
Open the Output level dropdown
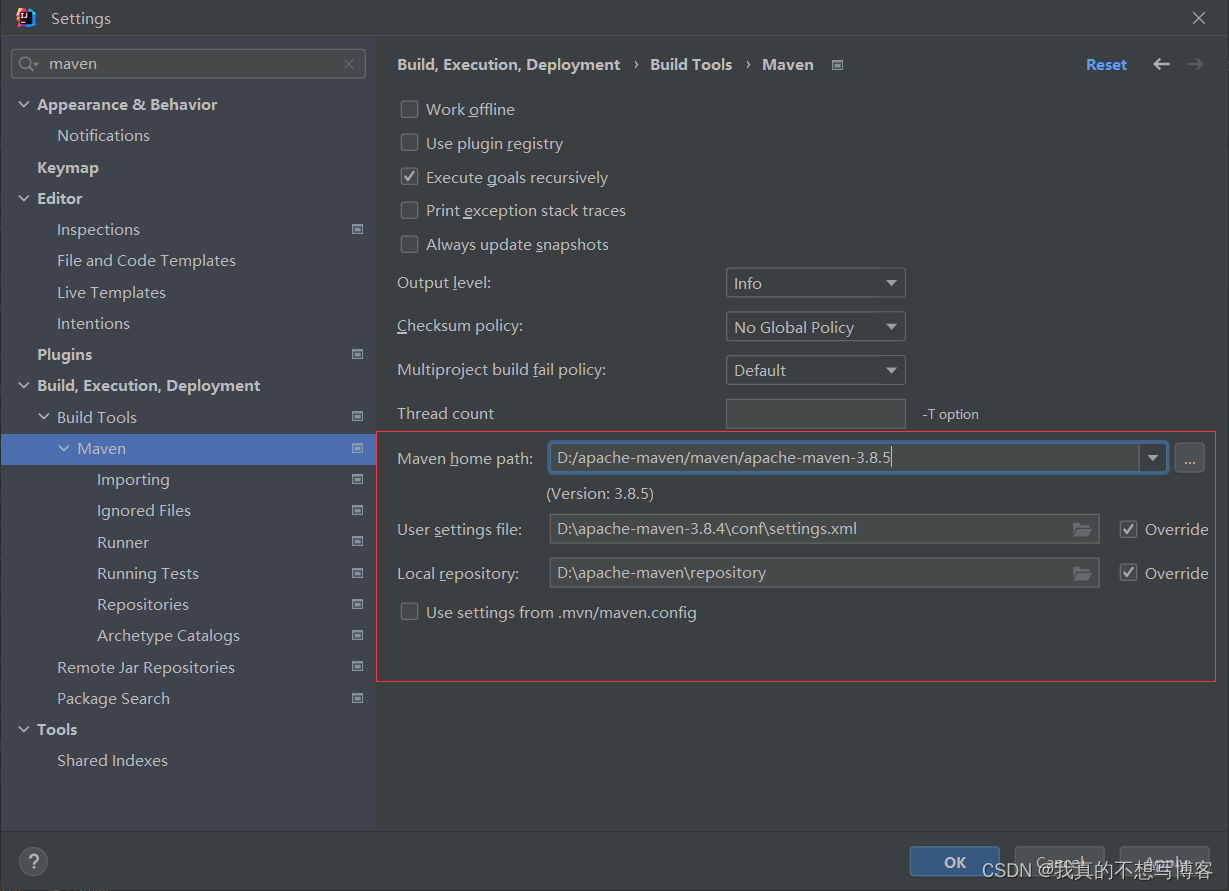click(815, 283)
